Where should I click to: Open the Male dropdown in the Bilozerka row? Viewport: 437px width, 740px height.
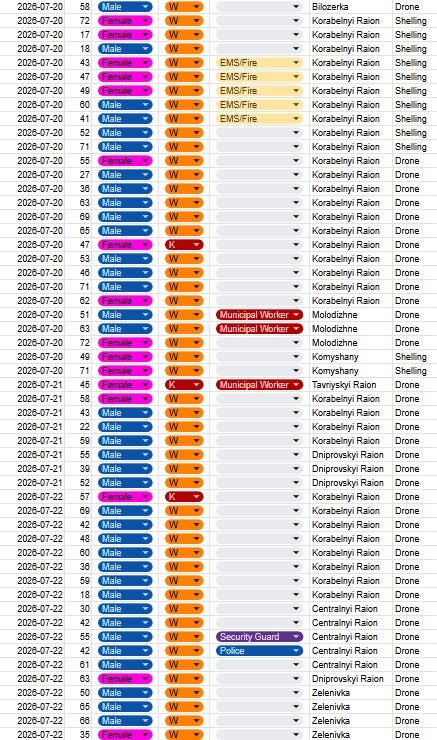click(125, 7)
